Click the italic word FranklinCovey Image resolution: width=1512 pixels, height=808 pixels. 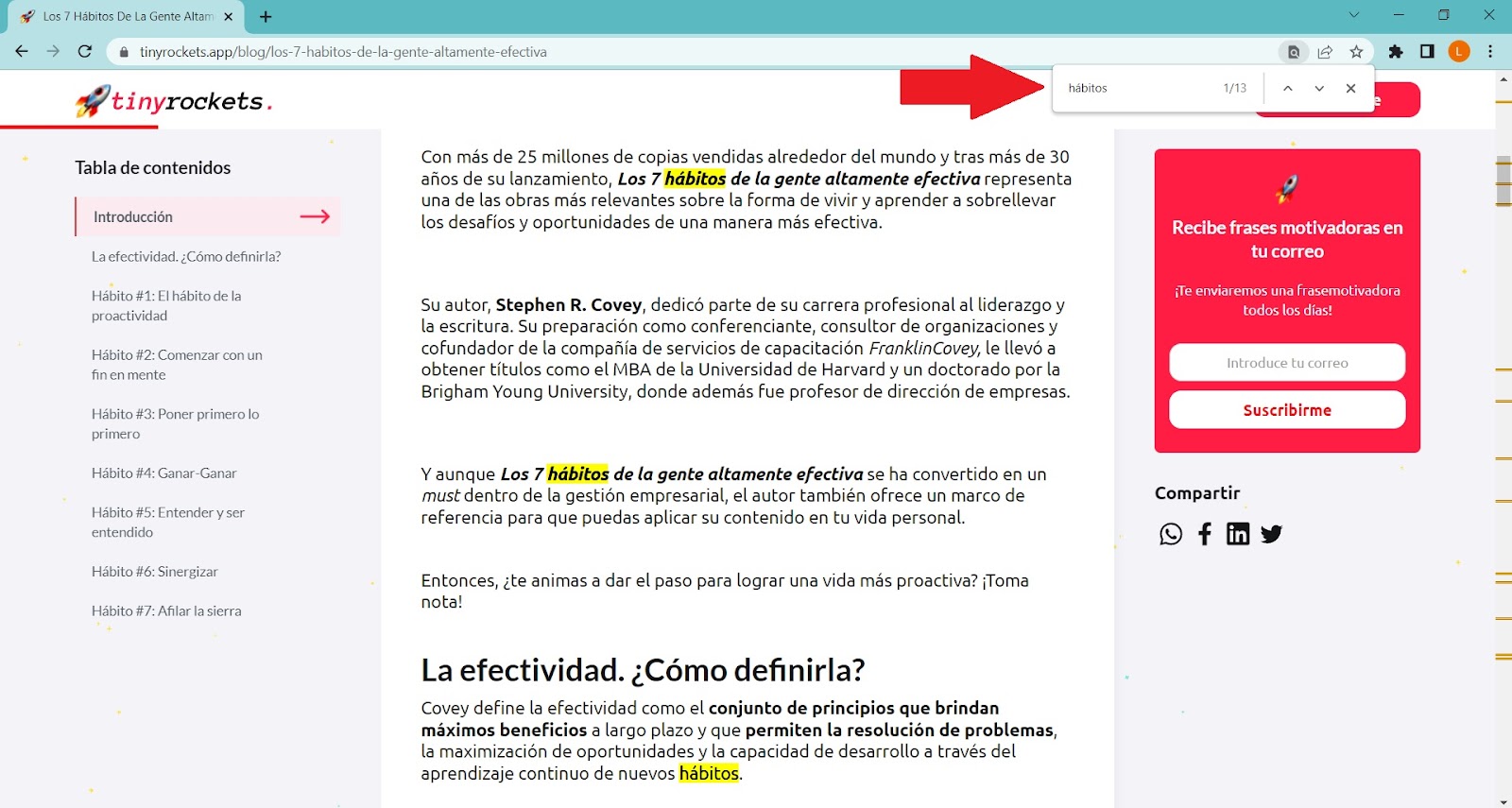click(923, 348)
